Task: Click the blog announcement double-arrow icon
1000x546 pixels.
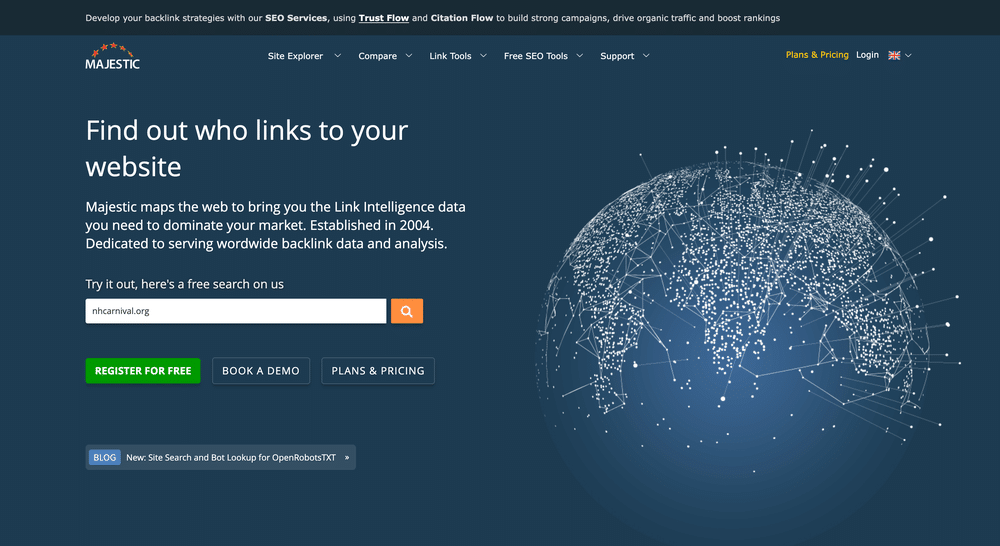Action: pos(347,457)
